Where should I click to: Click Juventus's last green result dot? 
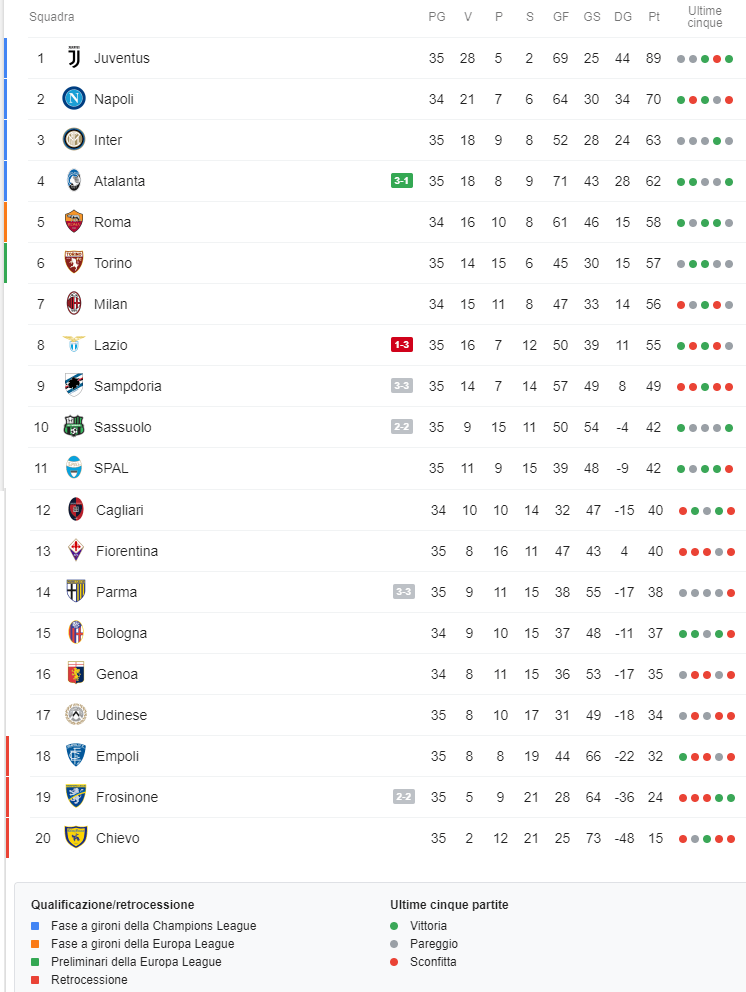pyautogui.click(x=729, y=59)
